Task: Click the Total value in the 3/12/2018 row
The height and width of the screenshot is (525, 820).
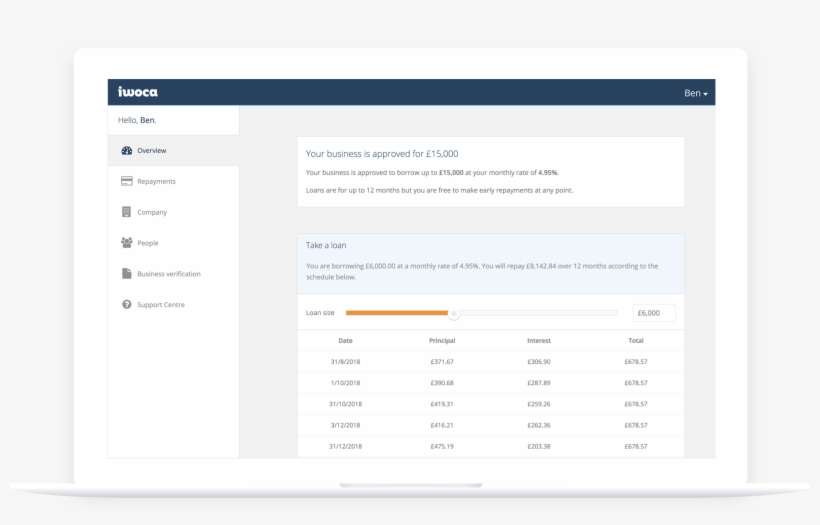Action: point(636,425)
